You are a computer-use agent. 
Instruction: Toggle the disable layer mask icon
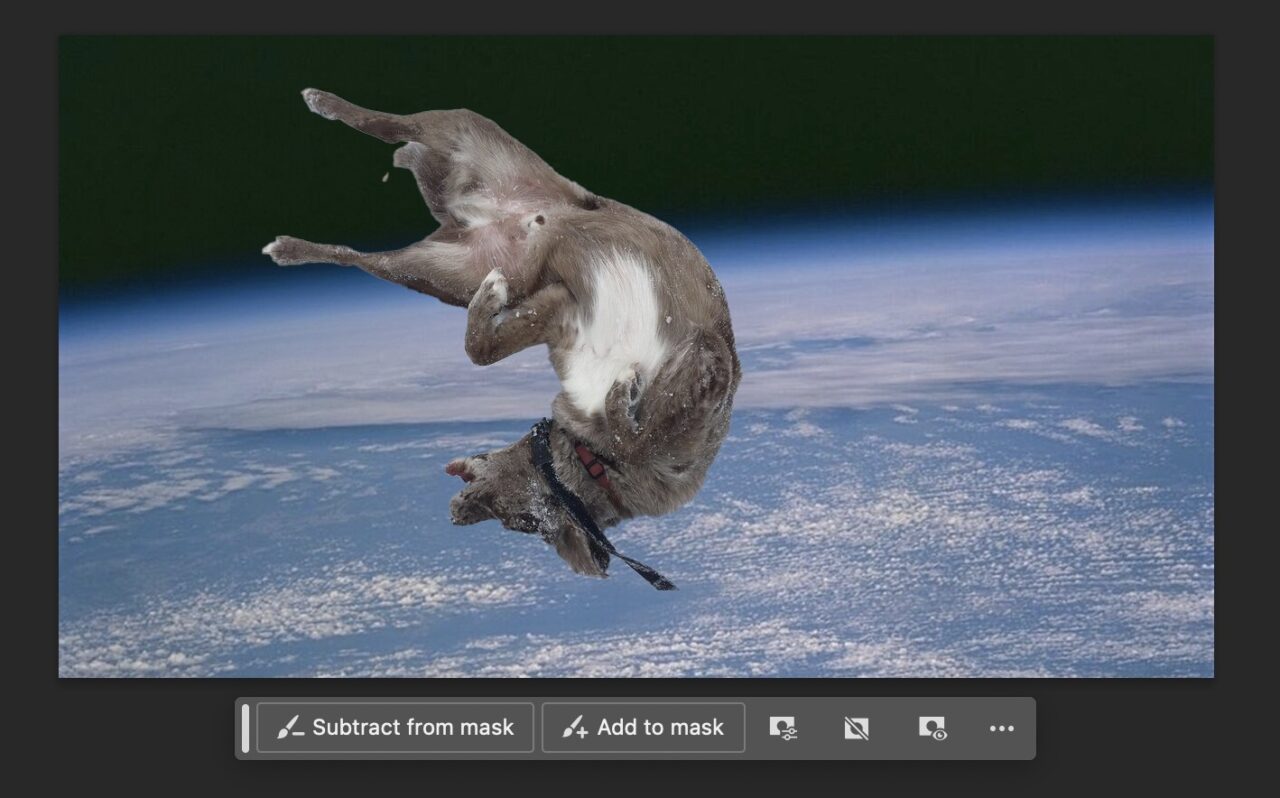tap(856, 728)
